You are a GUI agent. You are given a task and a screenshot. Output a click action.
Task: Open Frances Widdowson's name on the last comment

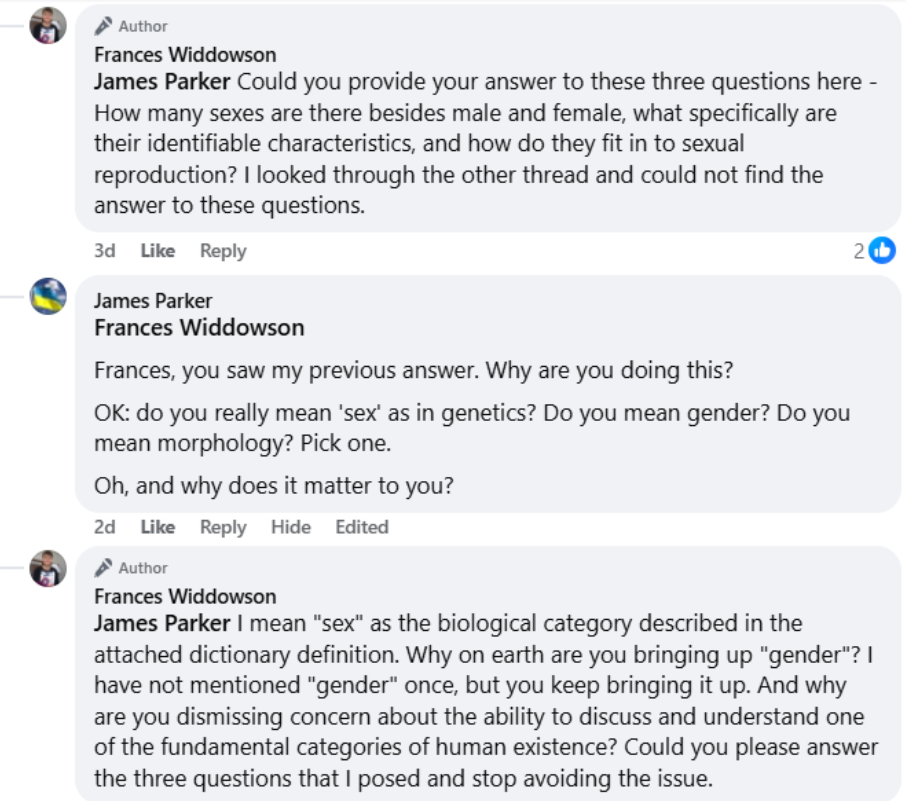coord(184,596)
